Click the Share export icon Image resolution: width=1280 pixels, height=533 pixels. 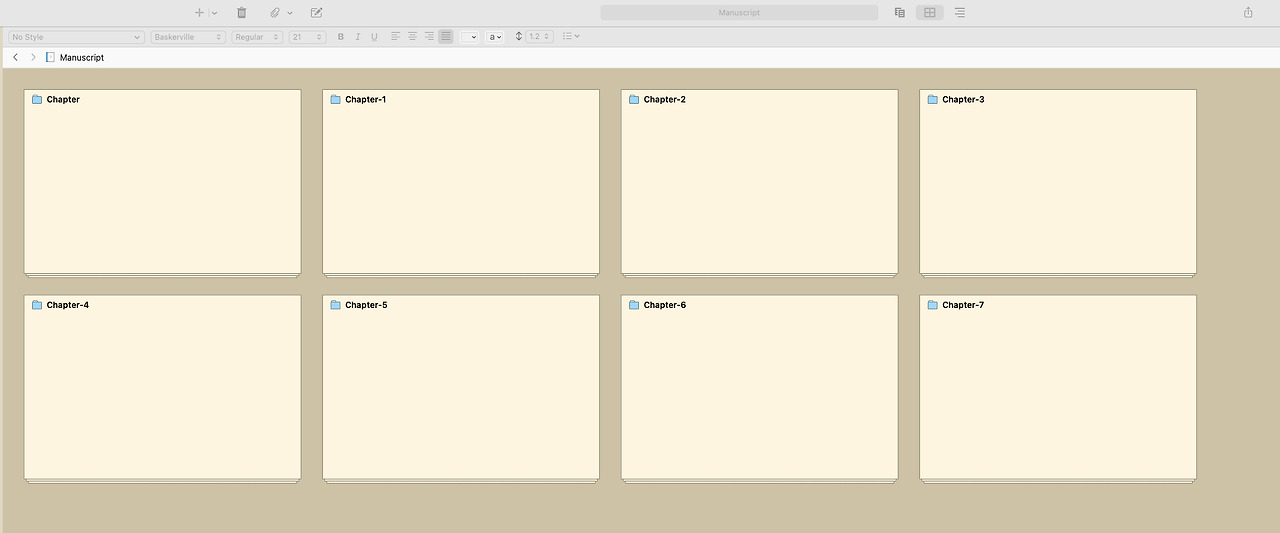point(1248,13)
